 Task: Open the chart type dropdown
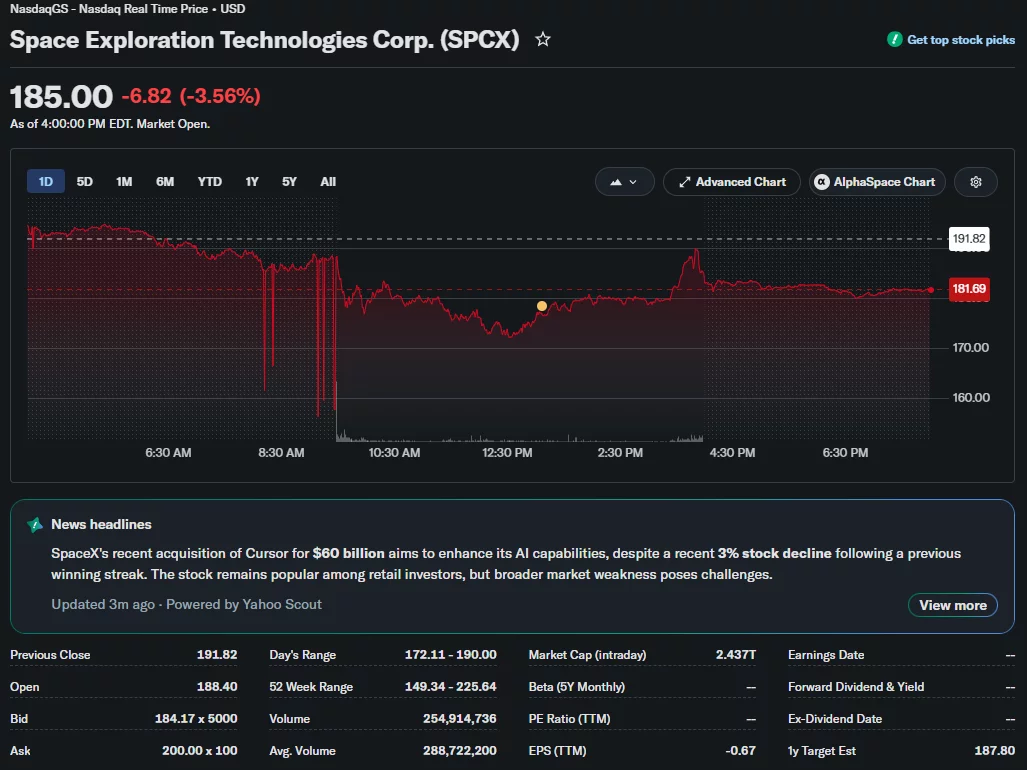[624, 182]
